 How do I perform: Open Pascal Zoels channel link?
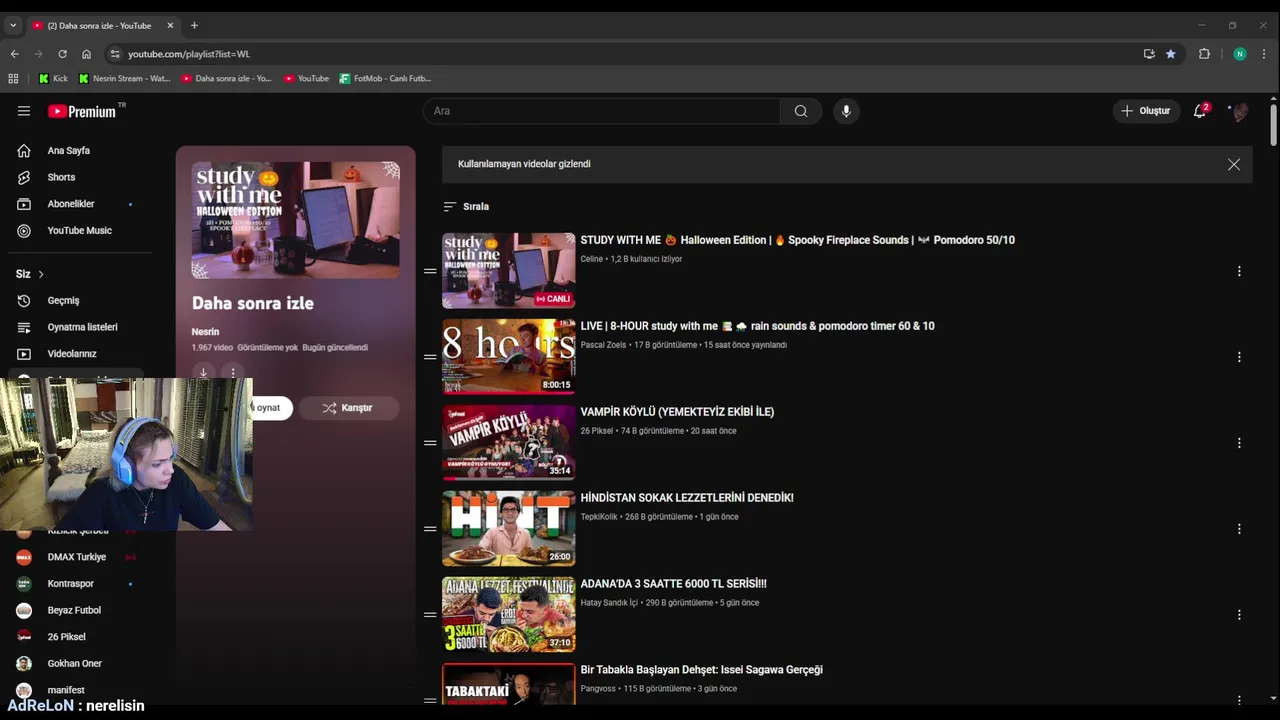point(604,345)
